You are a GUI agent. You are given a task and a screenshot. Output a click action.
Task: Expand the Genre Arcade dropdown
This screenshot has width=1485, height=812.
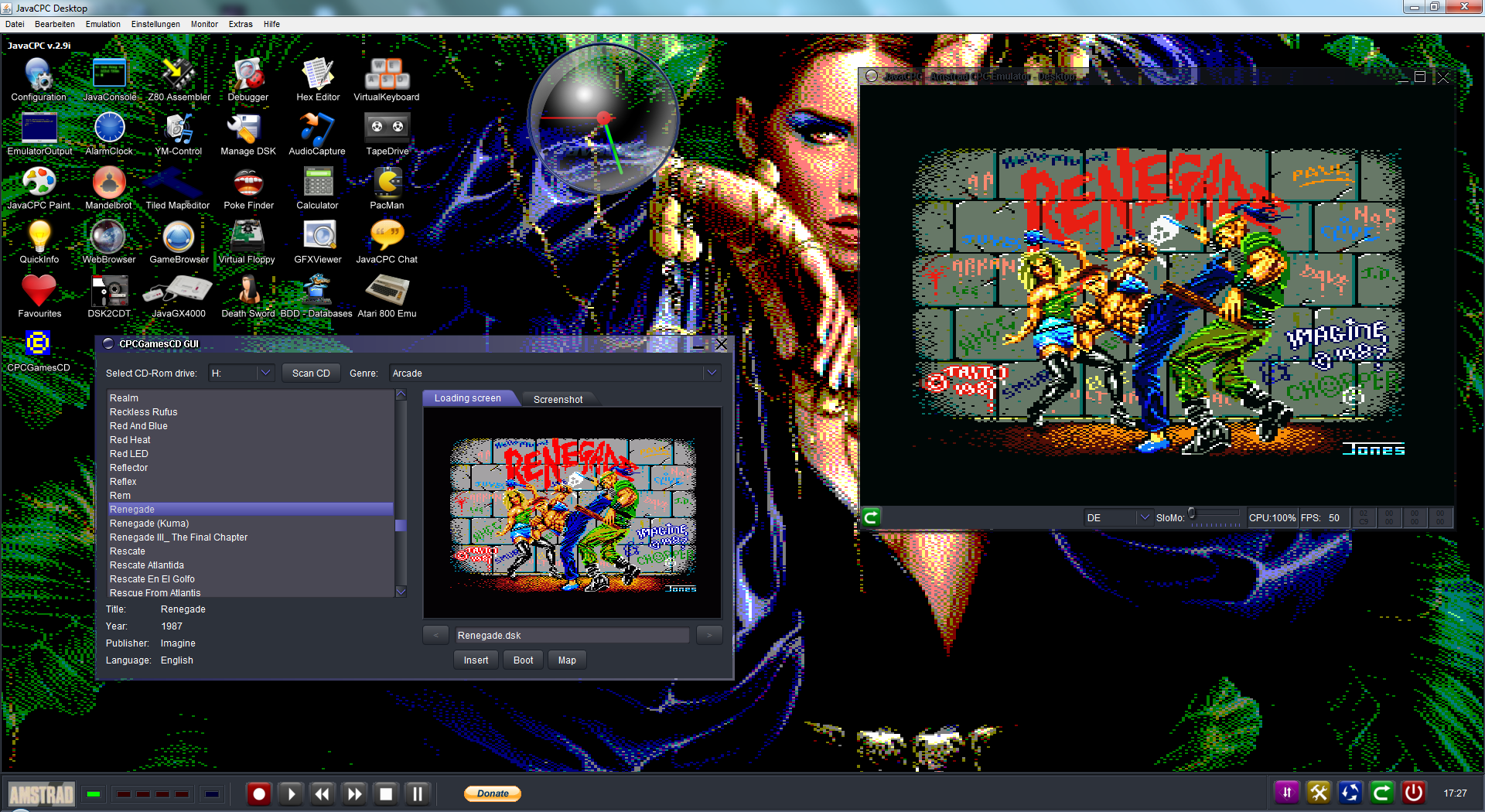coord(712,373)
